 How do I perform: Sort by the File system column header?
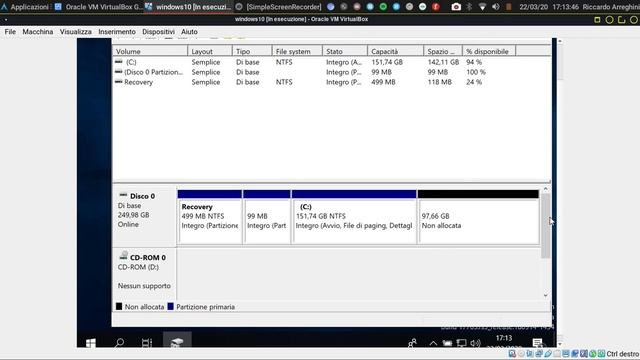pos(297,51)
